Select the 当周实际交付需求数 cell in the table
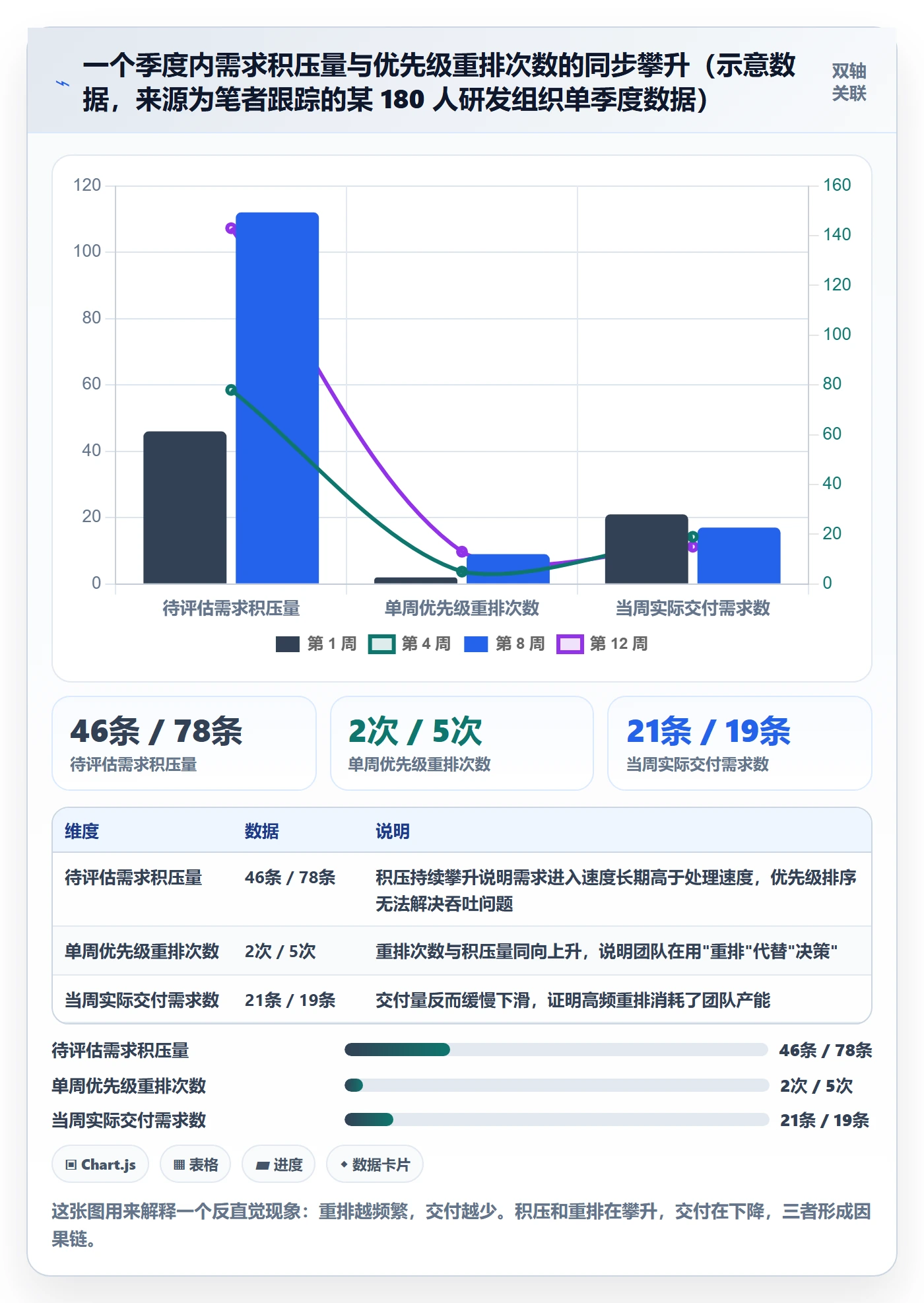Screen dimensions: 924x1303 click(142, 1000)
